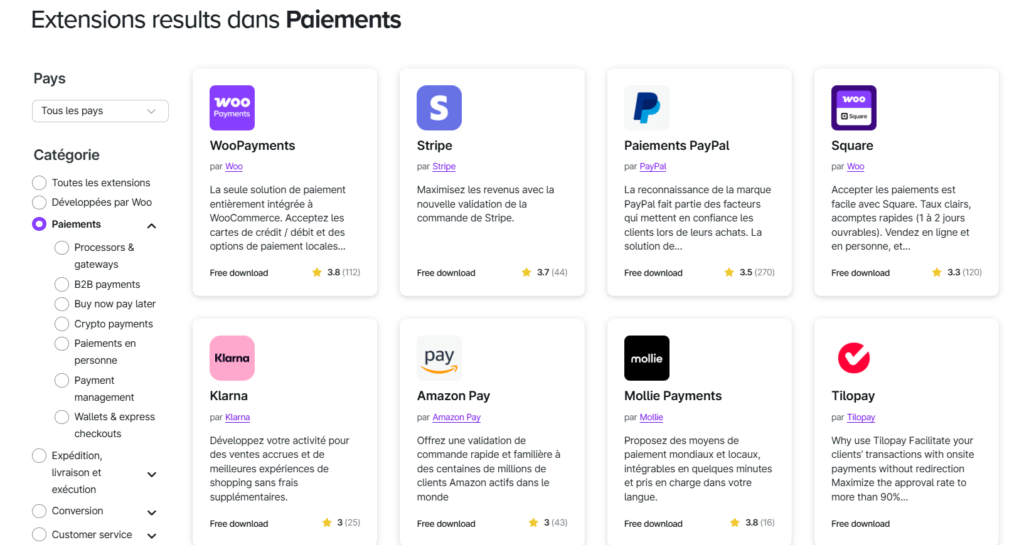The image size is (1024, 545).
Task: Select the B2B payments subcategory
Action: coord(62,285)
